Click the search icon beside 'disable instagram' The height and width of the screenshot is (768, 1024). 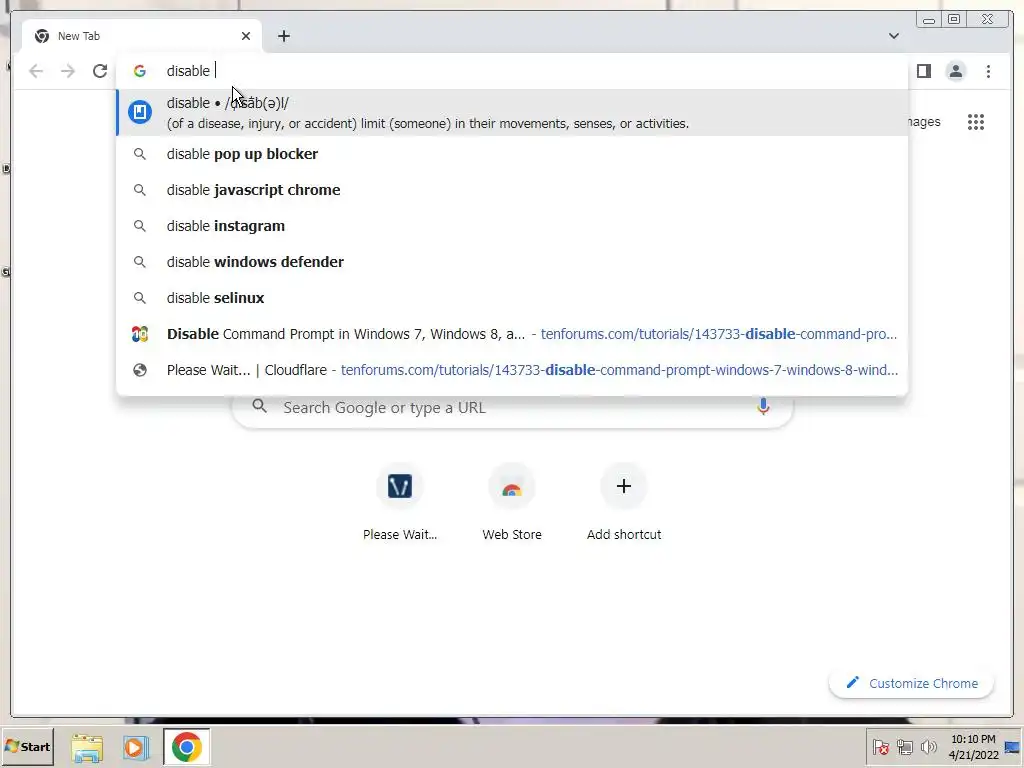click(140, 226)
